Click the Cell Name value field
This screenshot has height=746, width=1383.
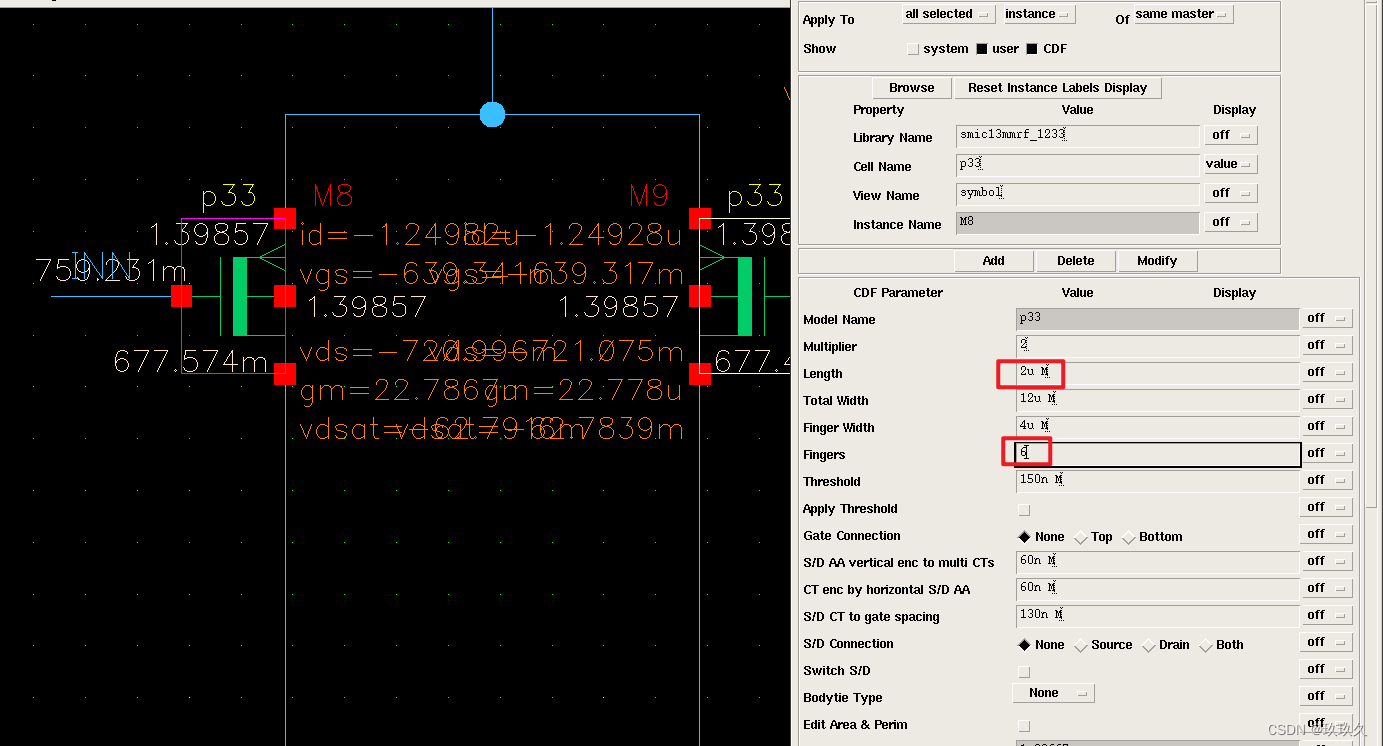(1077, 165)
